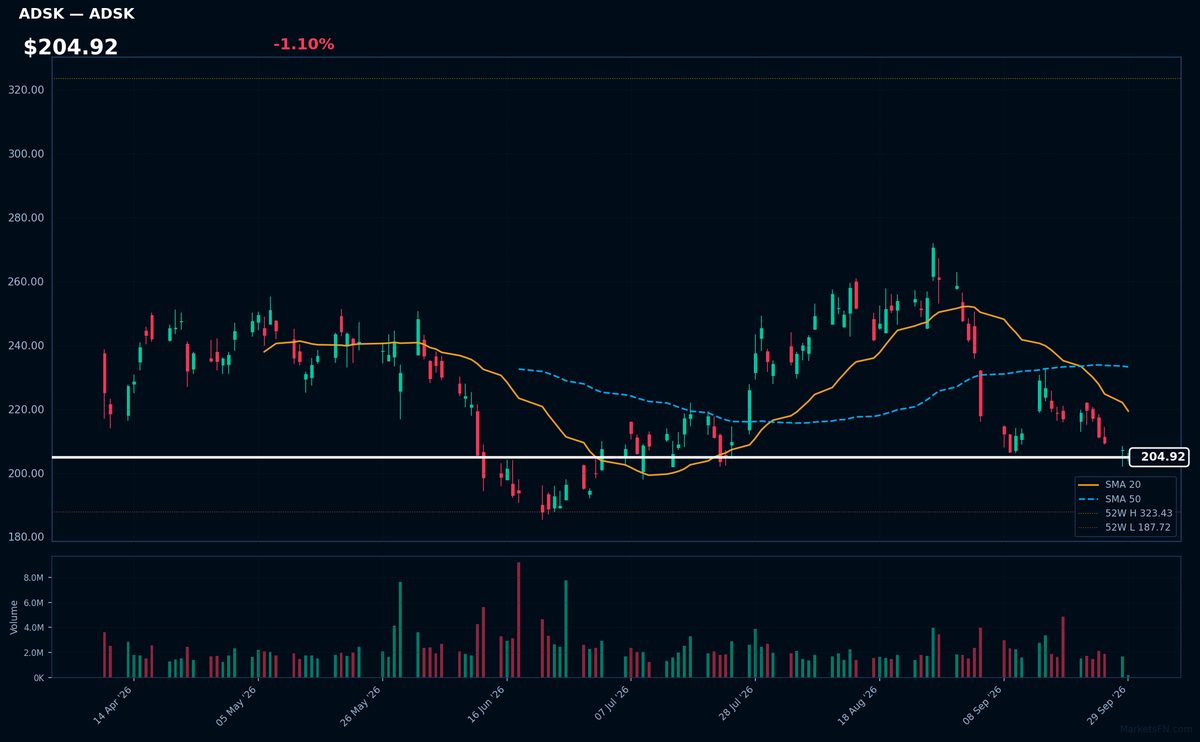The width and height of the screenshot is (1200, 742).
Task: Click the 320.00 price axis label
Action: click(x=26, y=90)
